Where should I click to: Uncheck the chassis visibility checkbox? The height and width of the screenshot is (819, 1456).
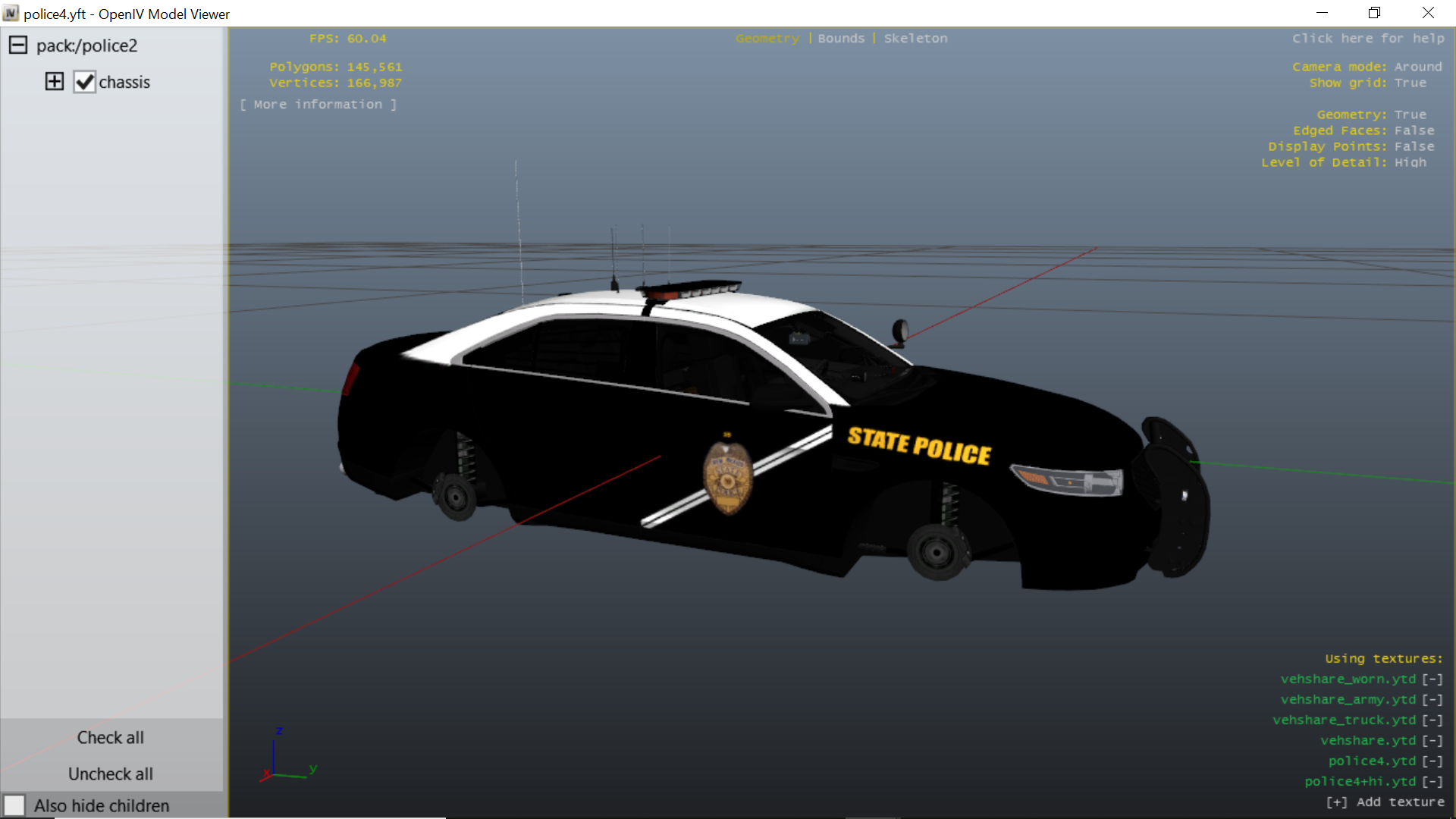pos(84,82)
